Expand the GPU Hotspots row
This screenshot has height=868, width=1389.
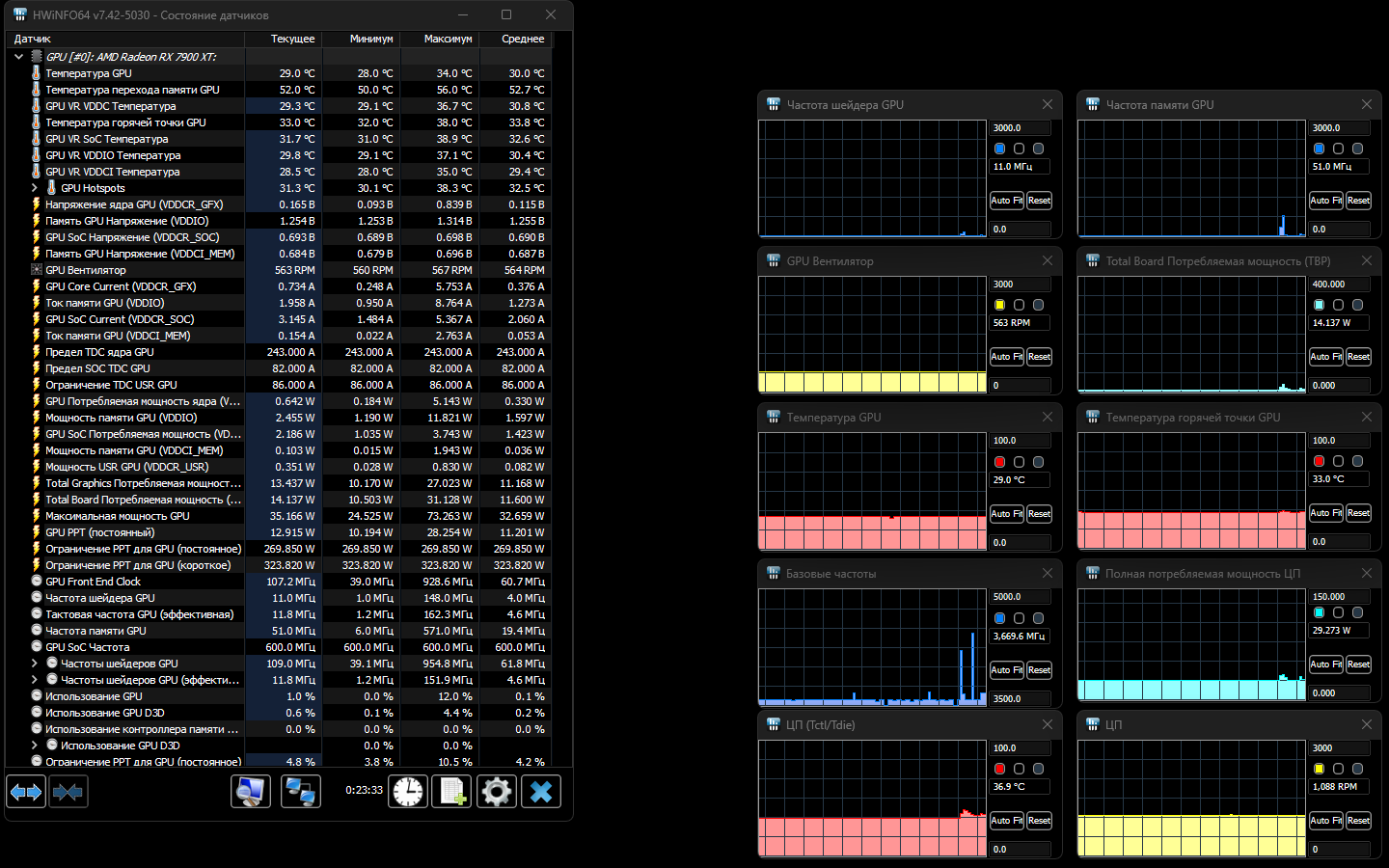34,188
